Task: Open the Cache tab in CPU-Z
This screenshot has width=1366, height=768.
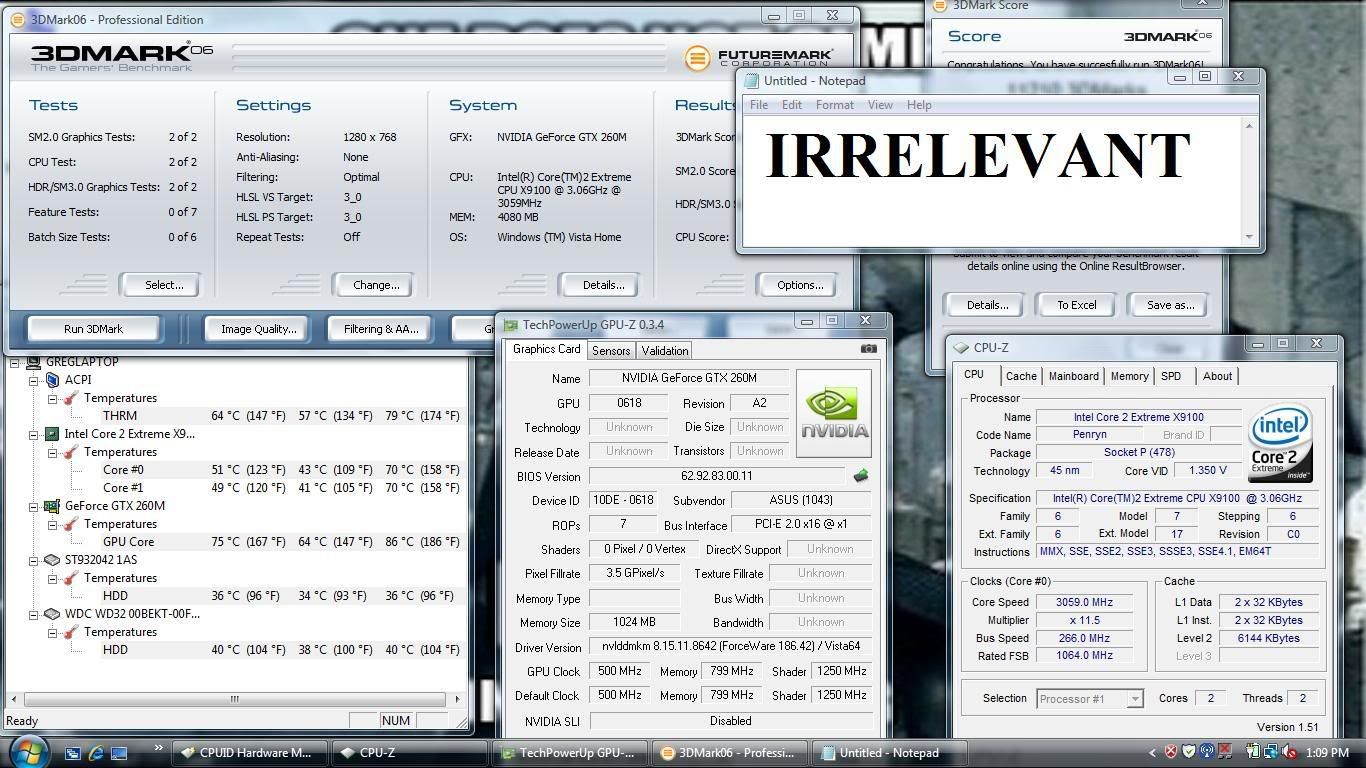Action: 1021,377
